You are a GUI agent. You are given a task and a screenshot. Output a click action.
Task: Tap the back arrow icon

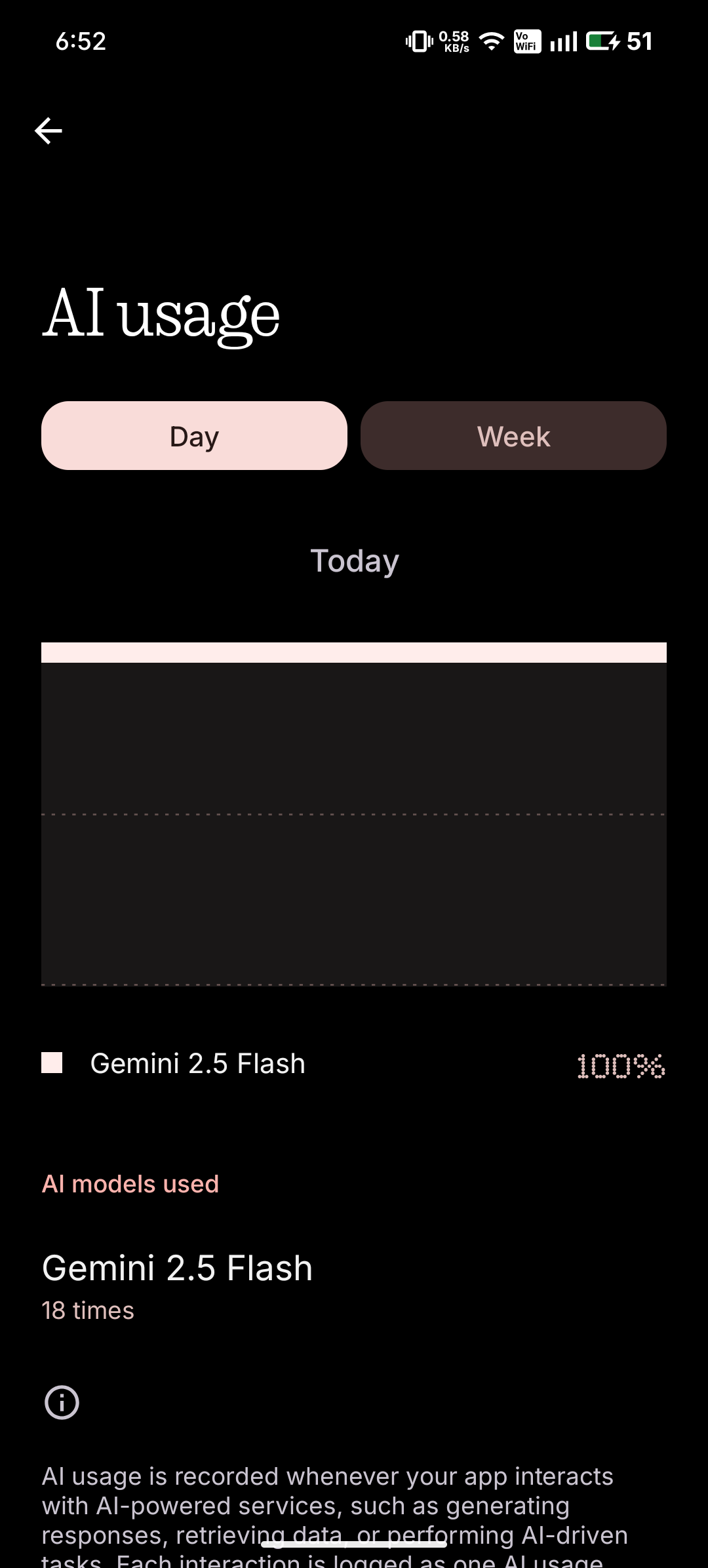49,130
